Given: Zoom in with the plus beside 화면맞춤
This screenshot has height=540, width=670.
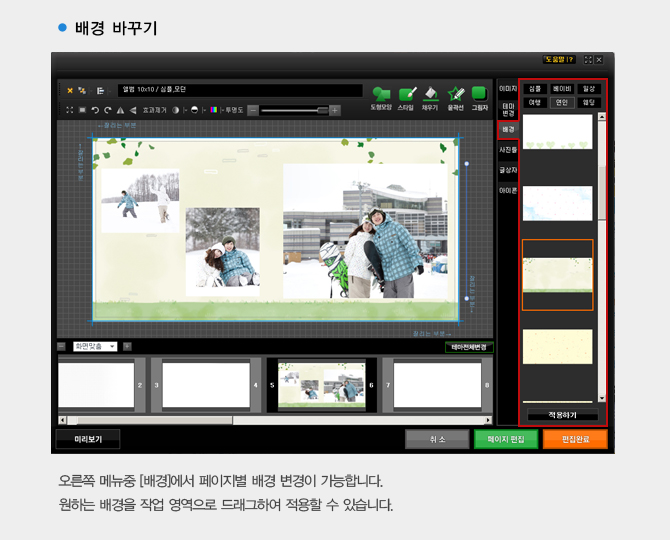Looking at the screenshot, I should [x=127, y=346].
